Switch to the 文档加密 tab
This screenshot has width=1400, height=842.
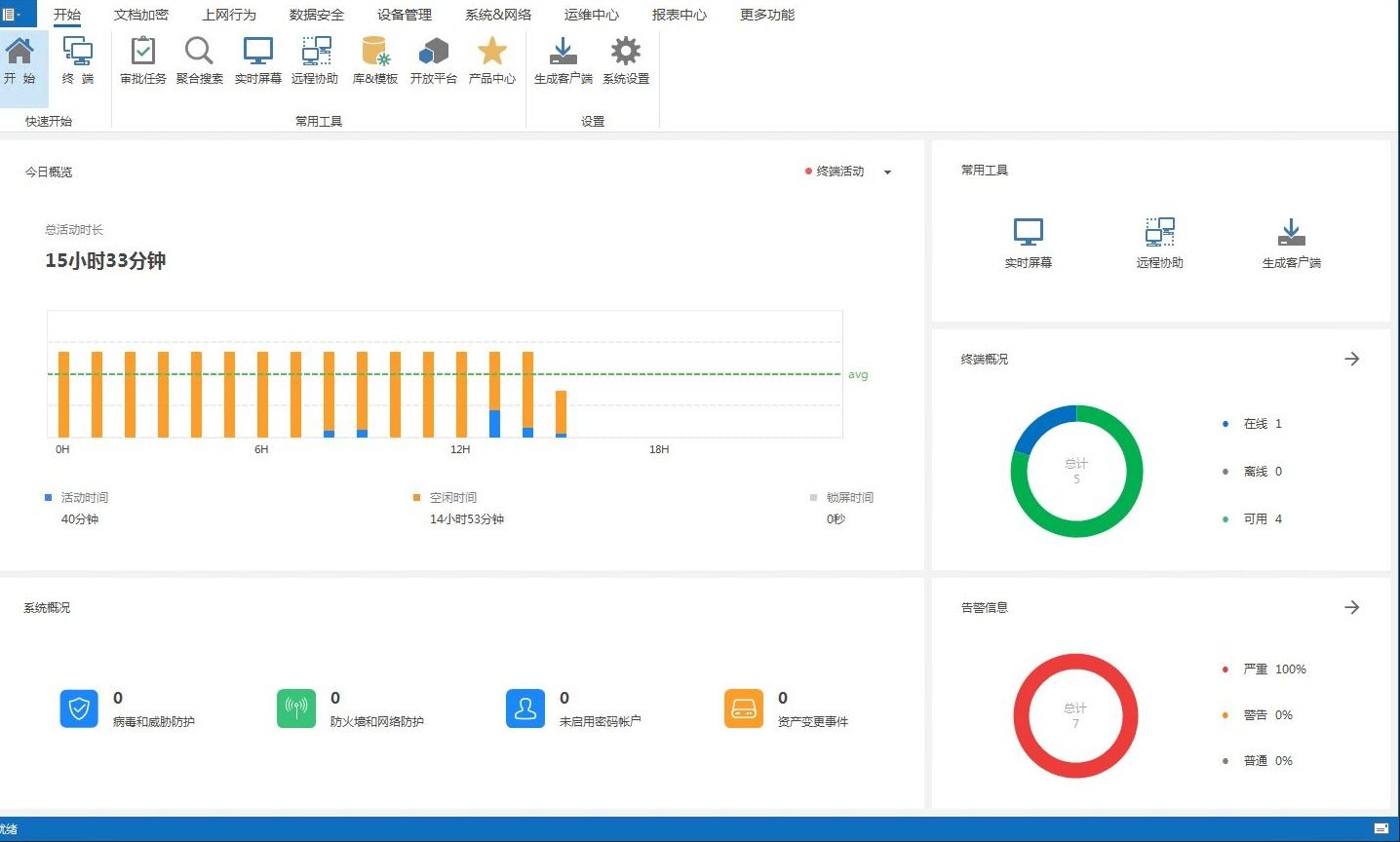141,15
